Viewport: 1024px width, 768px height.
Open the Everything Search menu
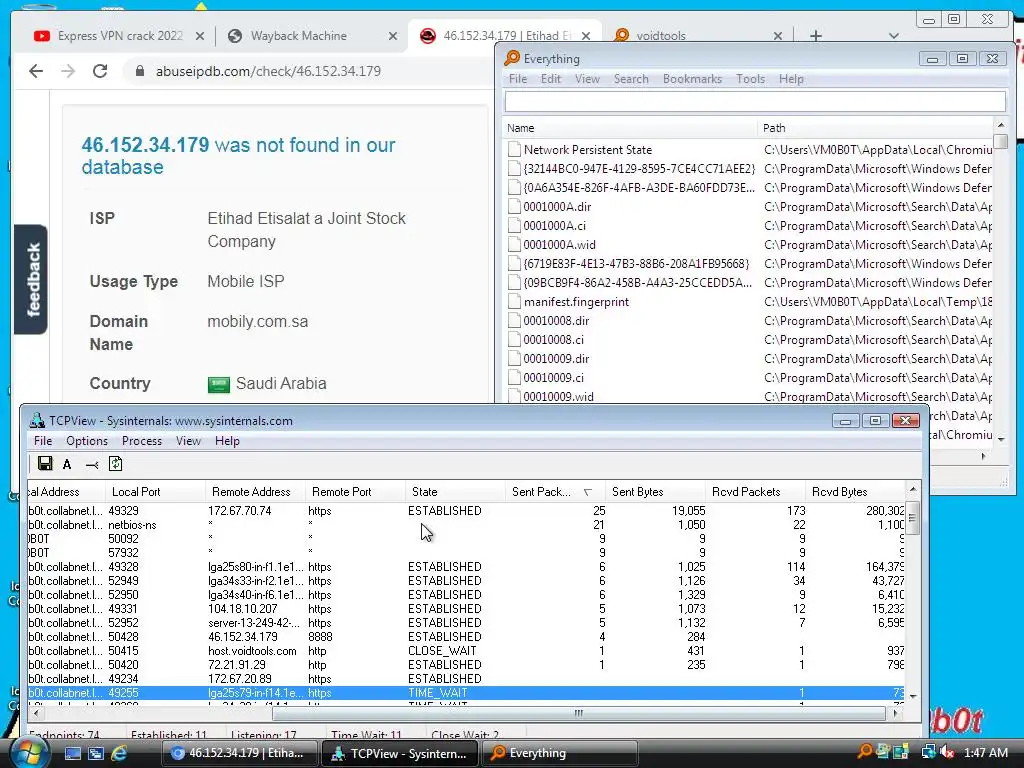click(x=631, y=79)
